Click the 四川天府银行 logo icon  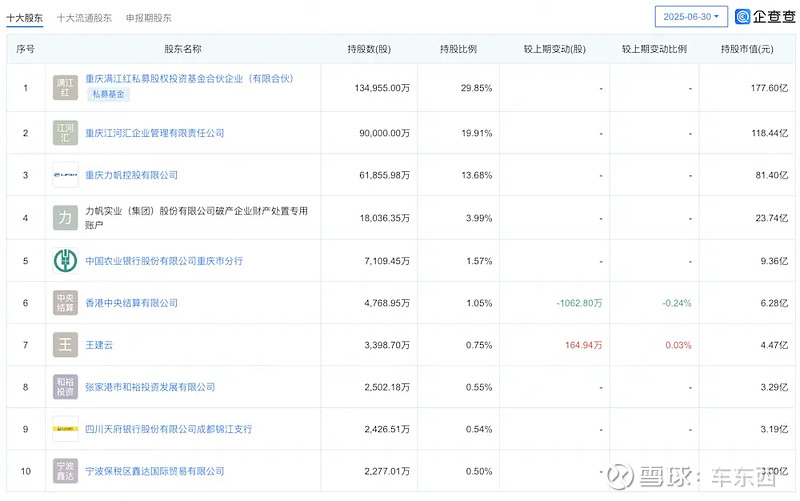click(x=65, y=429)
